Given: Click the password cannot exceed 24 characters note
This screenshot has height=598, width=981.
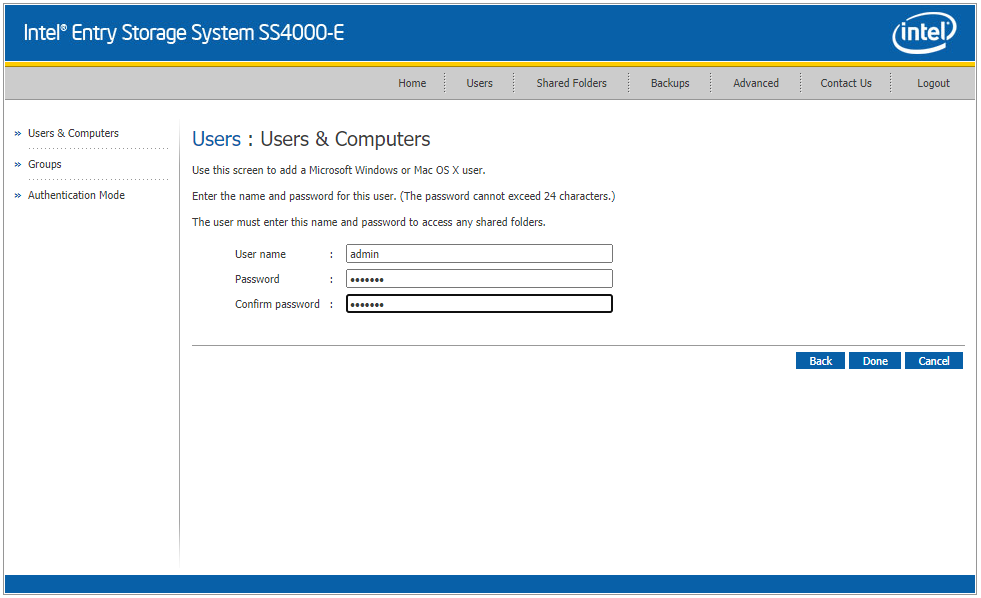Looking at the screenshot, I should coord(507,196).
